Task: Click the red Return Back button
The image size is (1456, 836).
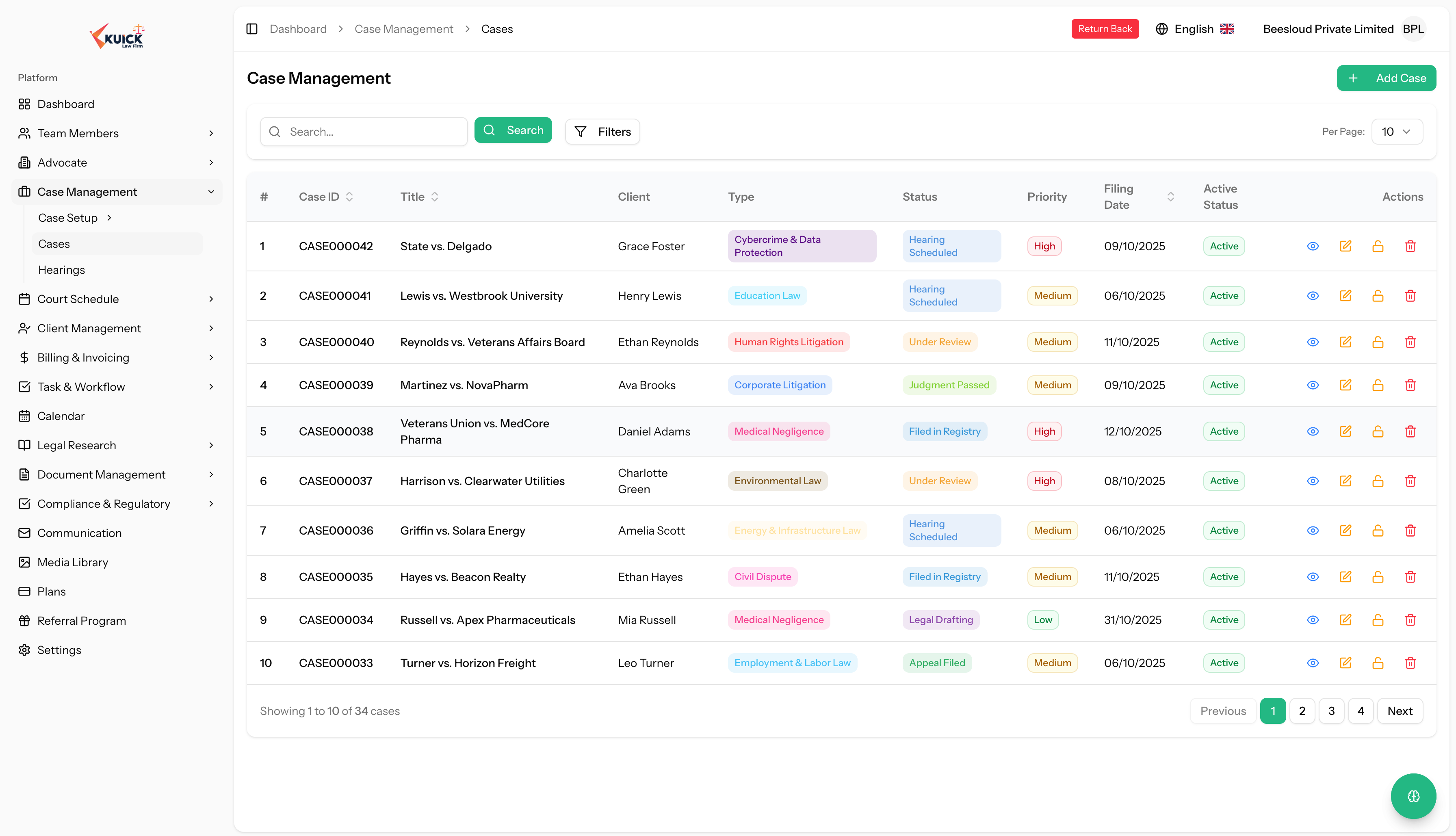Action: (1105, 29)
